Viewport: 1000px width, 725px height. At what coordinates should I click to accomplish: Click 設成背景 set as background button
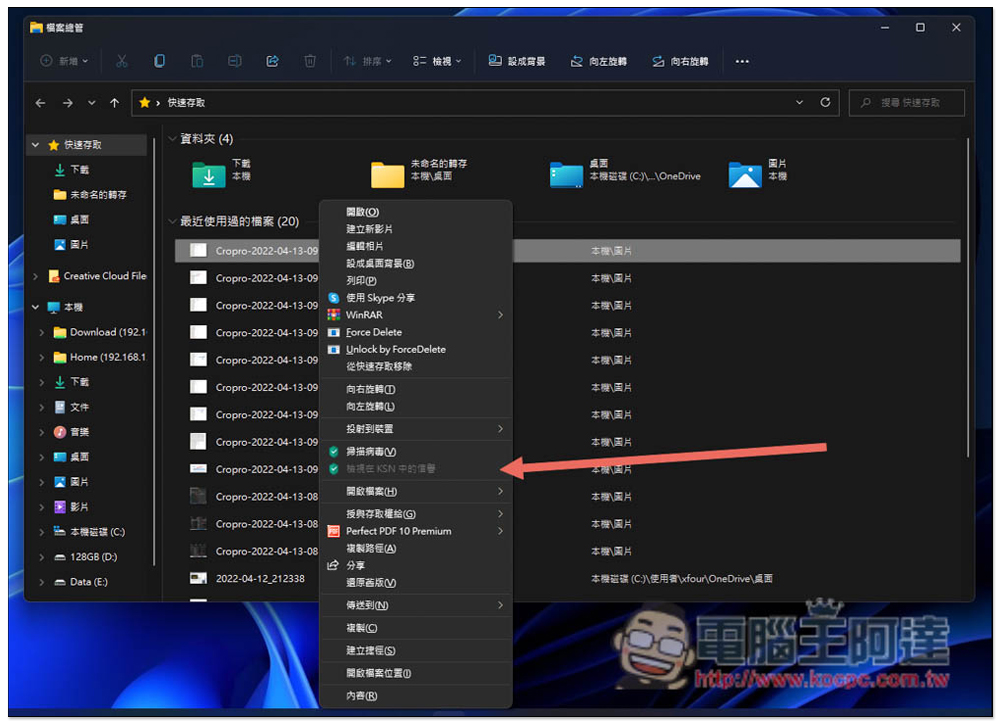(x=517, y=61)
